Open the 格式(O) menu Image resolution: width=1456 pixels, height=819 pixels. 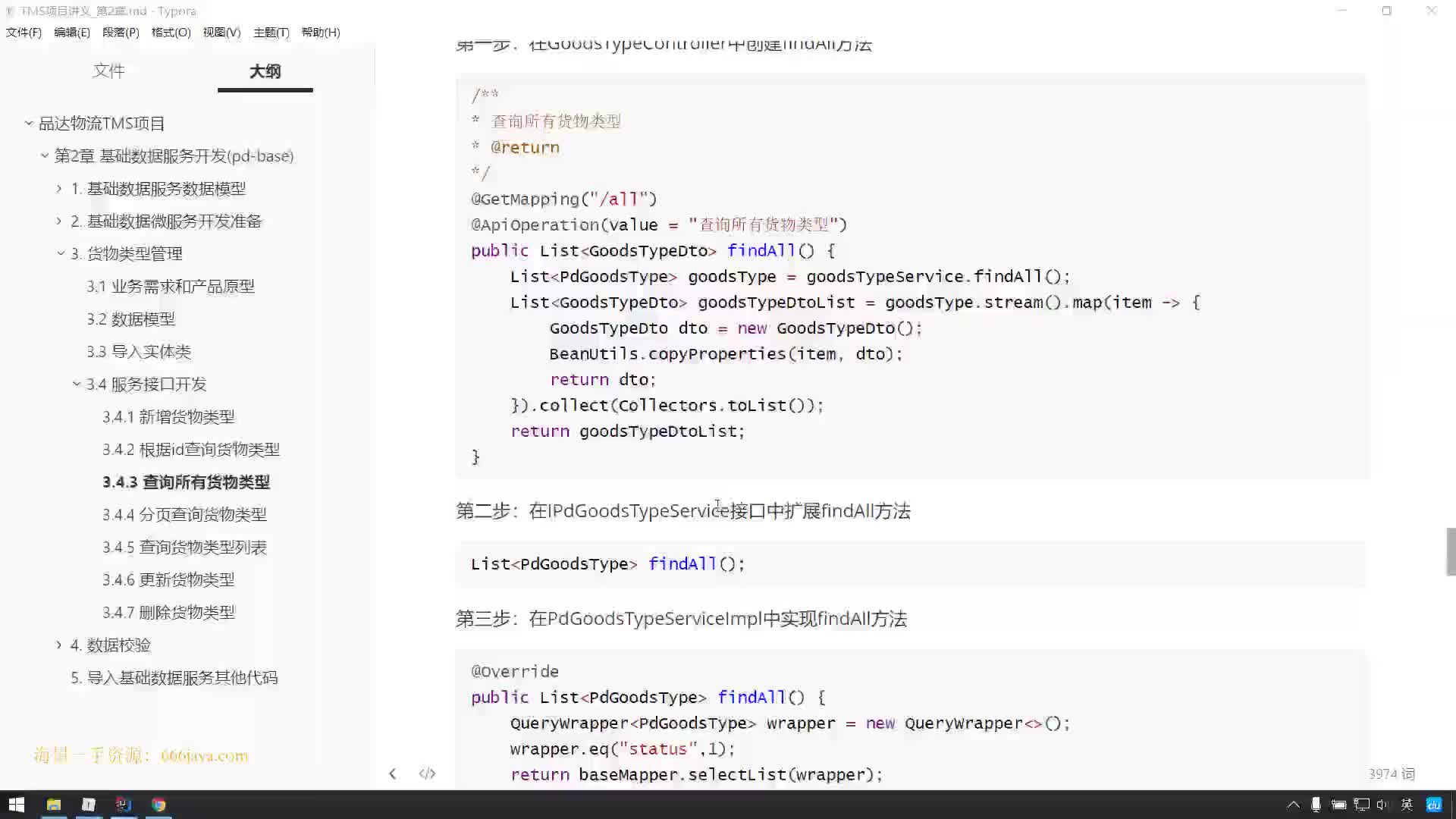(171, 32)
